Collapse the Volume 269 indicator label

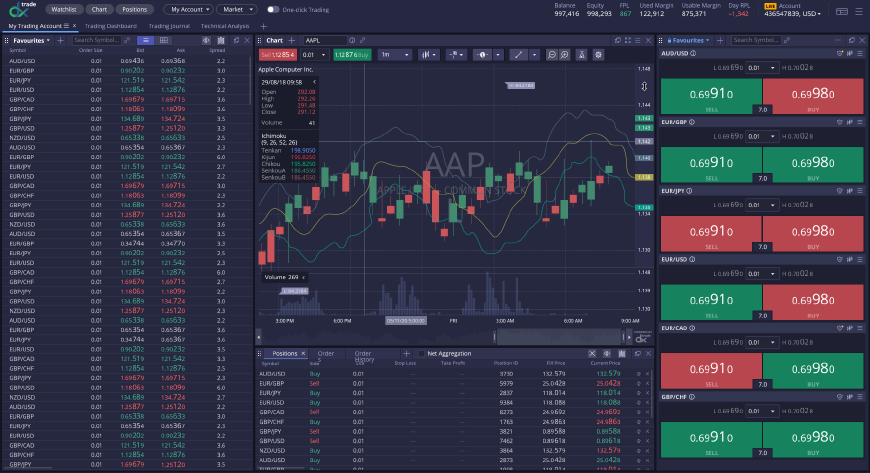(x=304, y=277)
